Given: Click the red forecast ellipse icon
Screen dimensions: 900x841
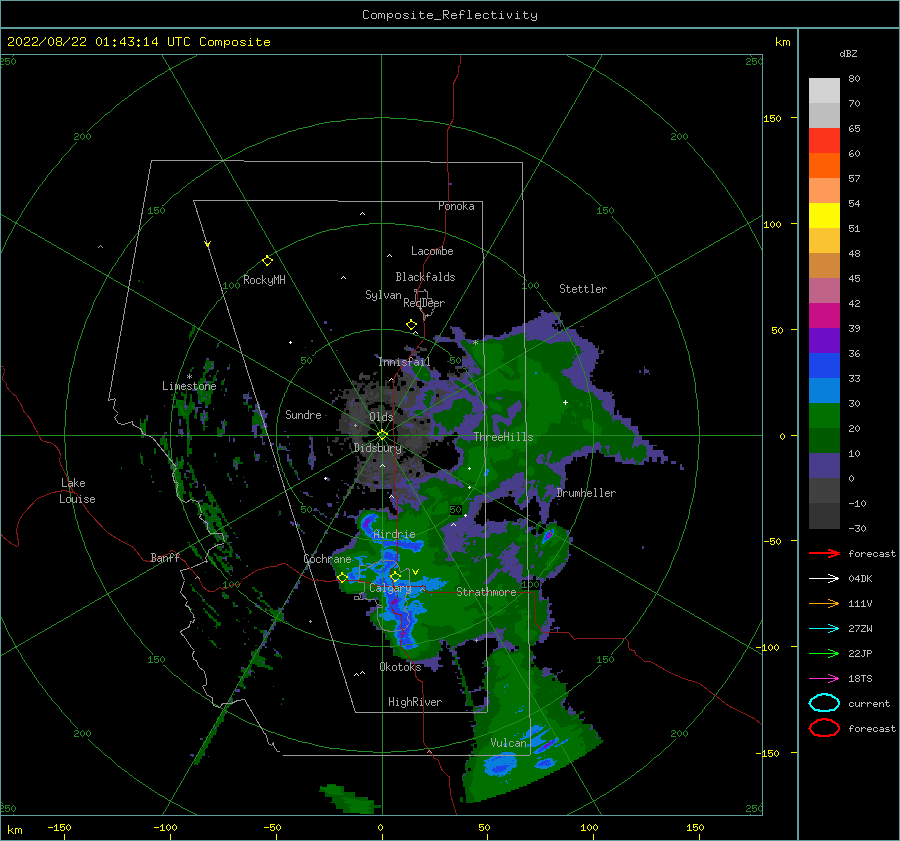Looking at the screenshot, I should click(x=824, y=728).
